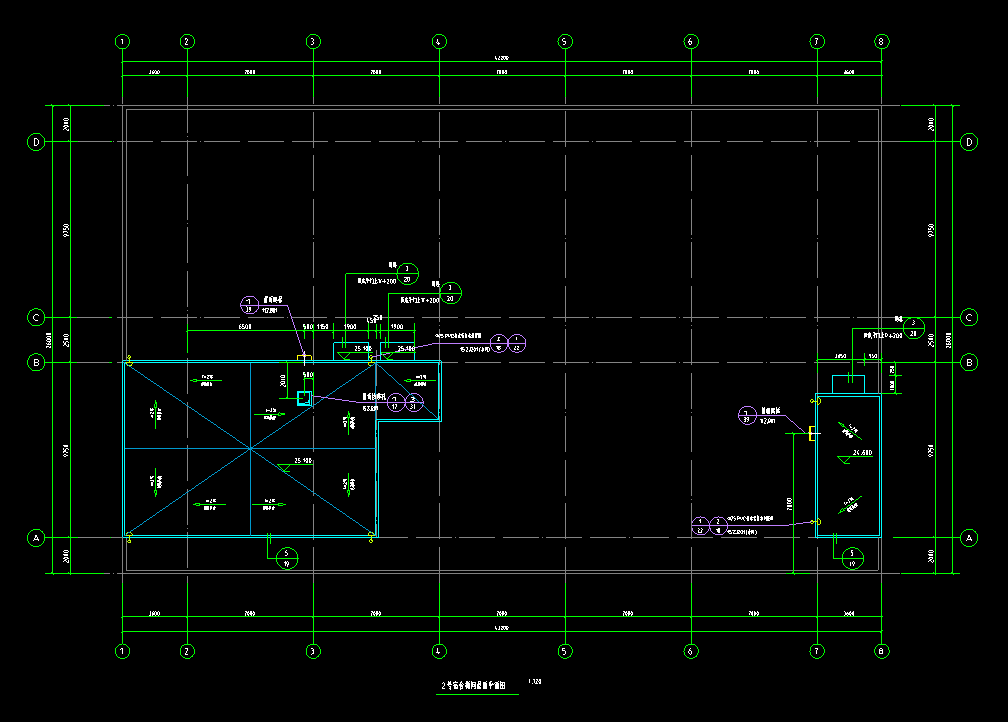Select the vertical 2010 dimension near roof hatch

point(283,380)
